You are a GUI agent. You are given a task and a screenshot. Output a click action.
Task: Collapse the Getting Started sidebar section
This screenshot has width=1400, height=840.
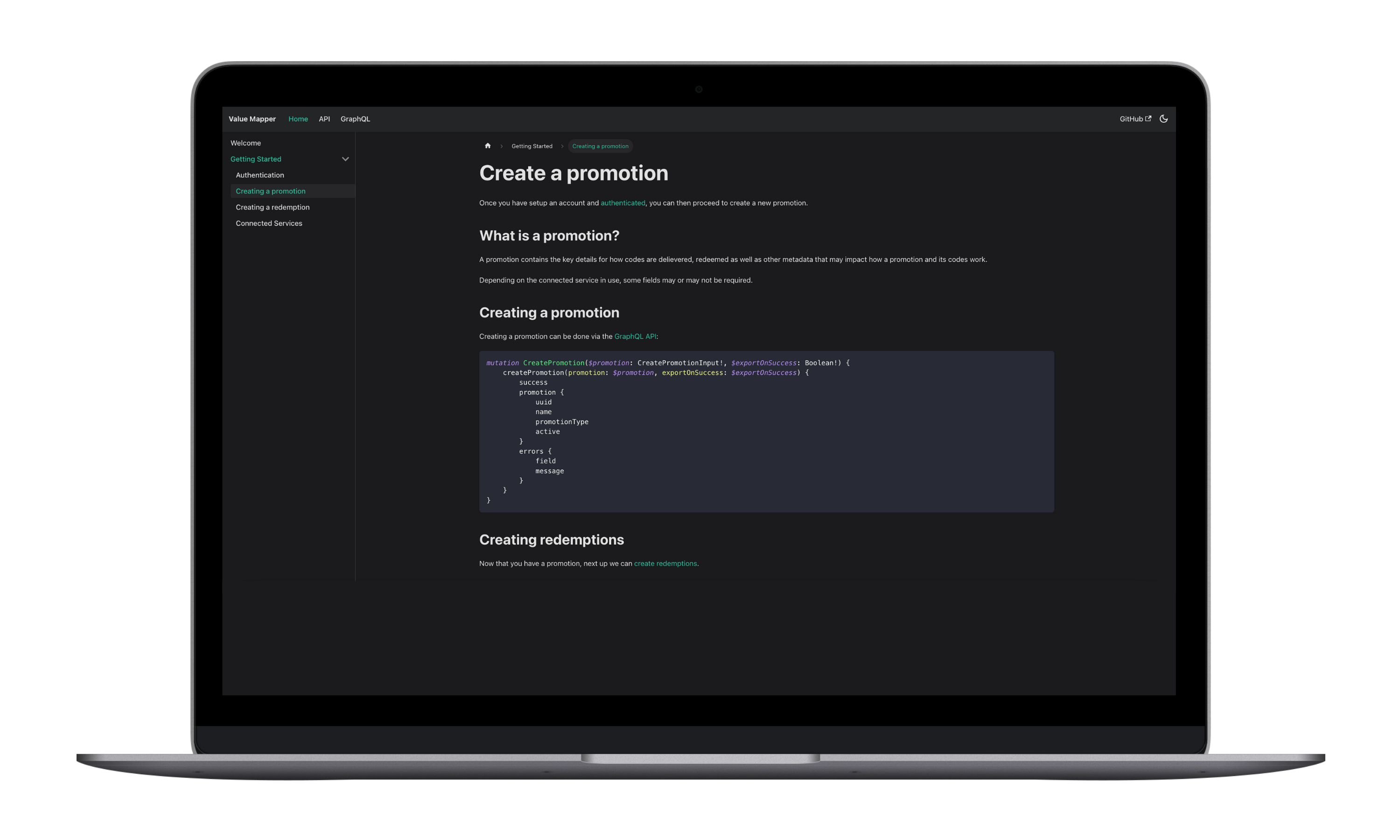[346, 159]
